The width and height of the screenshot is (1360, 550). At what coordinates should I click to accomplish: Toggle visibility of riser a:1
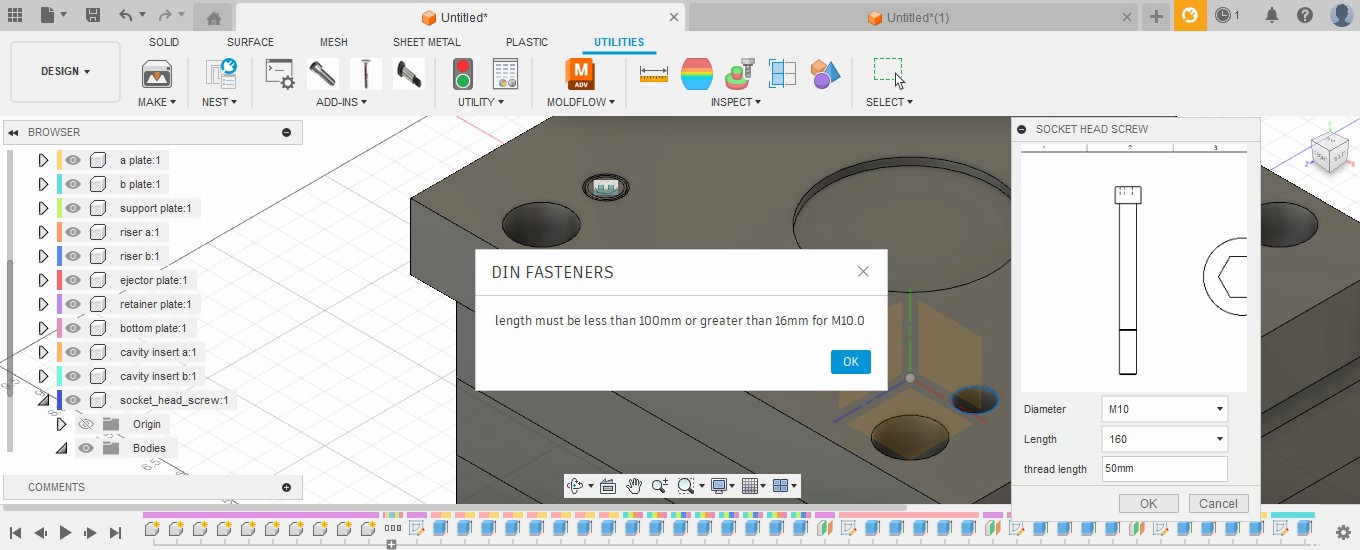73,232
